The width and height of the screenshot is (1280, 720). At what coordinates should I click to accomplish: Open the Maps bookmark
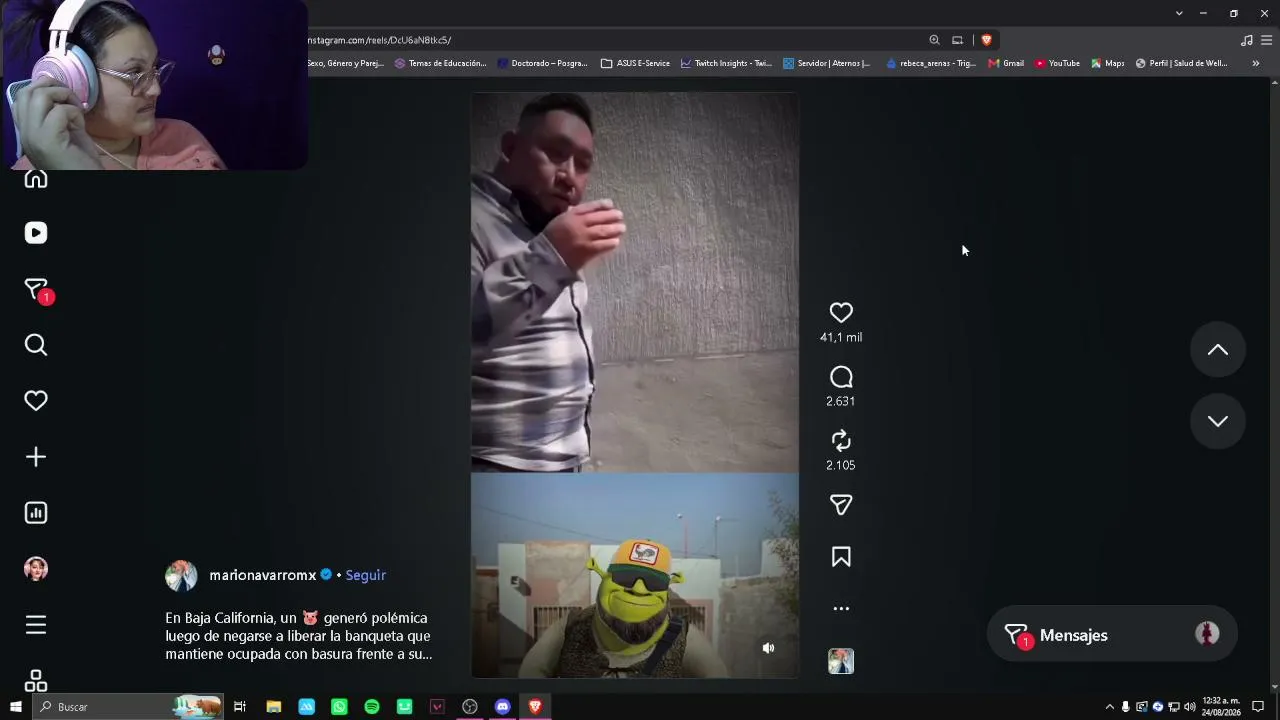[x=1108, y=63]
